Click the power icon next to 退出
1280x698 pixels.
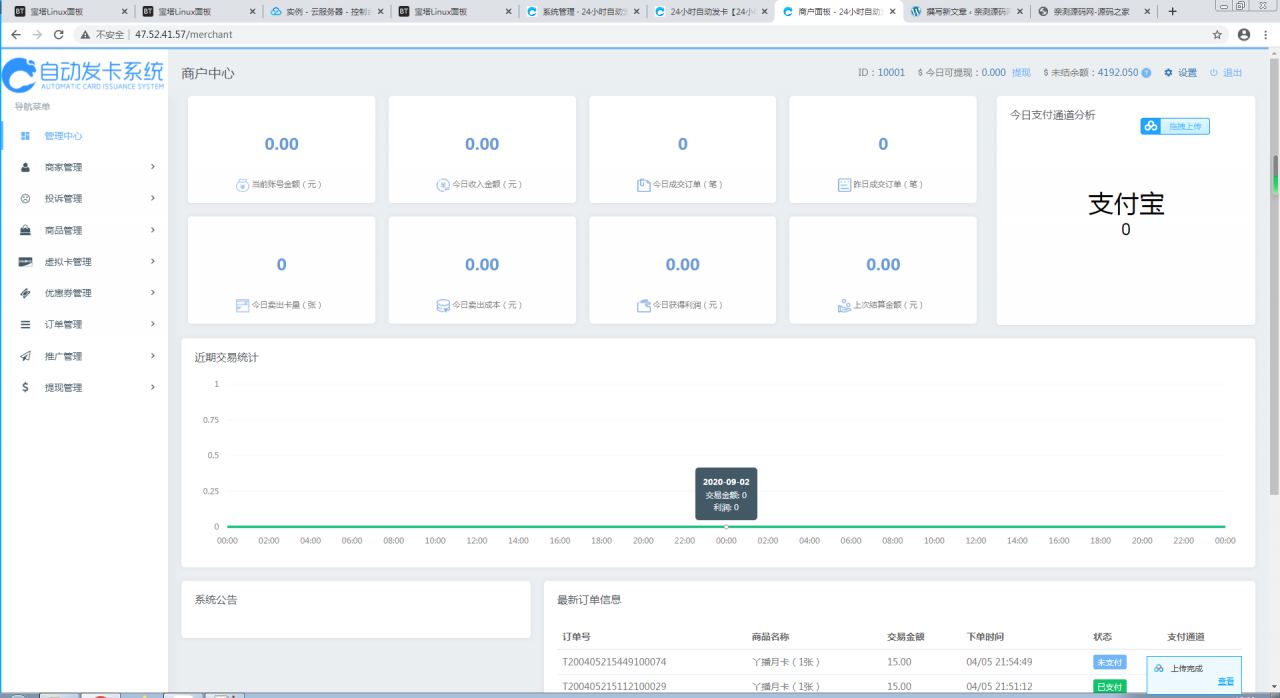coord(1214,73)
